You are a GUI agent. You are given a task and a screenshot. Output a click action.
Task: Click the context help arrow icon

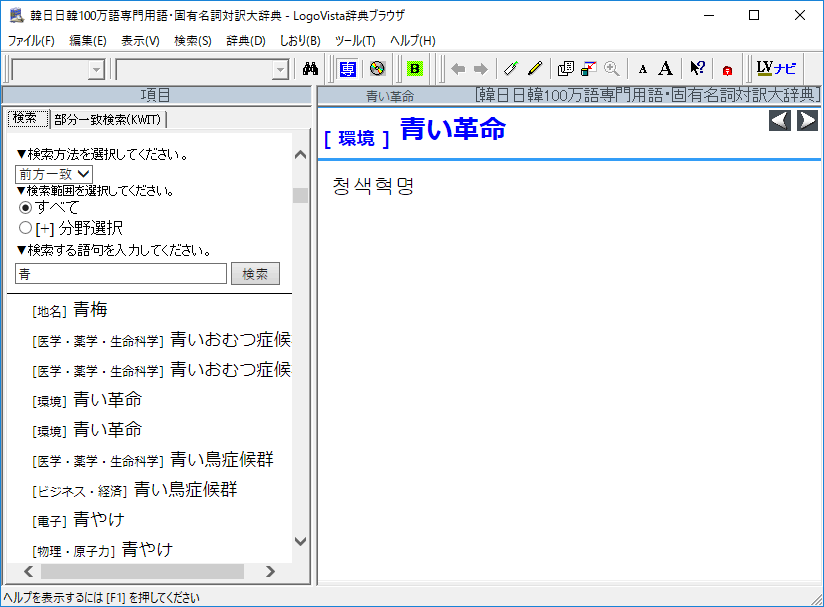click(698, 69)
